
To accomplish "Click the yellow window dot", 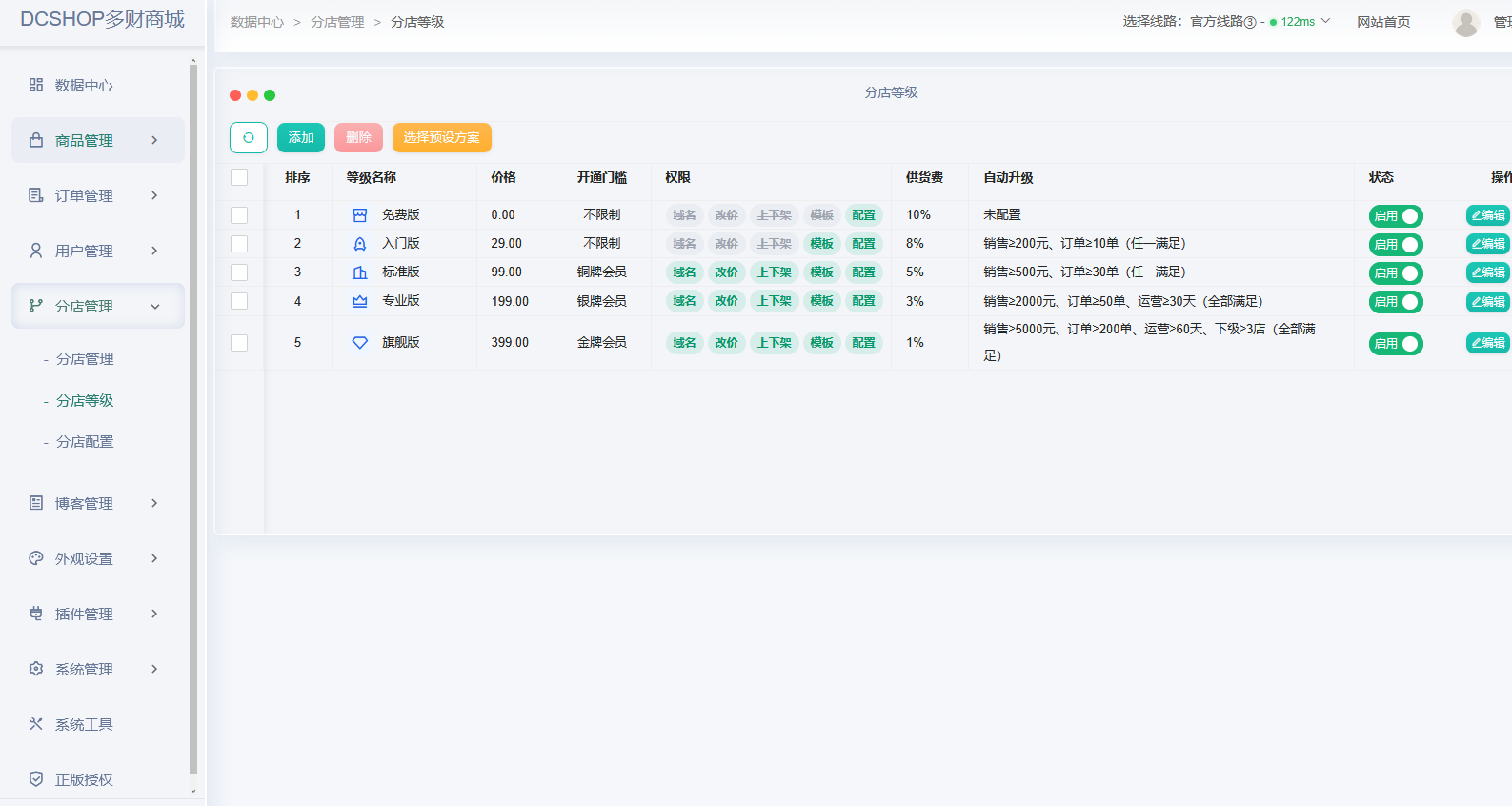I will 252,95.
